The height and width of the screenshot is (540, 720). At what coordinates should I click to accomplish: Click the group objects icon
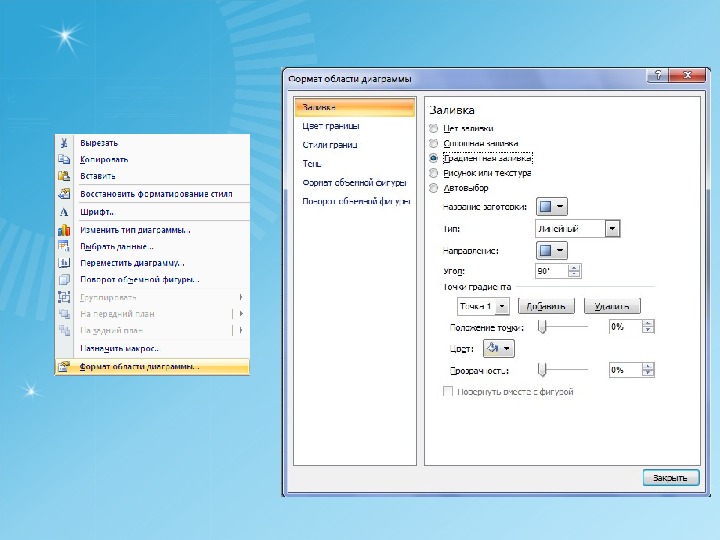(x=64, y=297)
